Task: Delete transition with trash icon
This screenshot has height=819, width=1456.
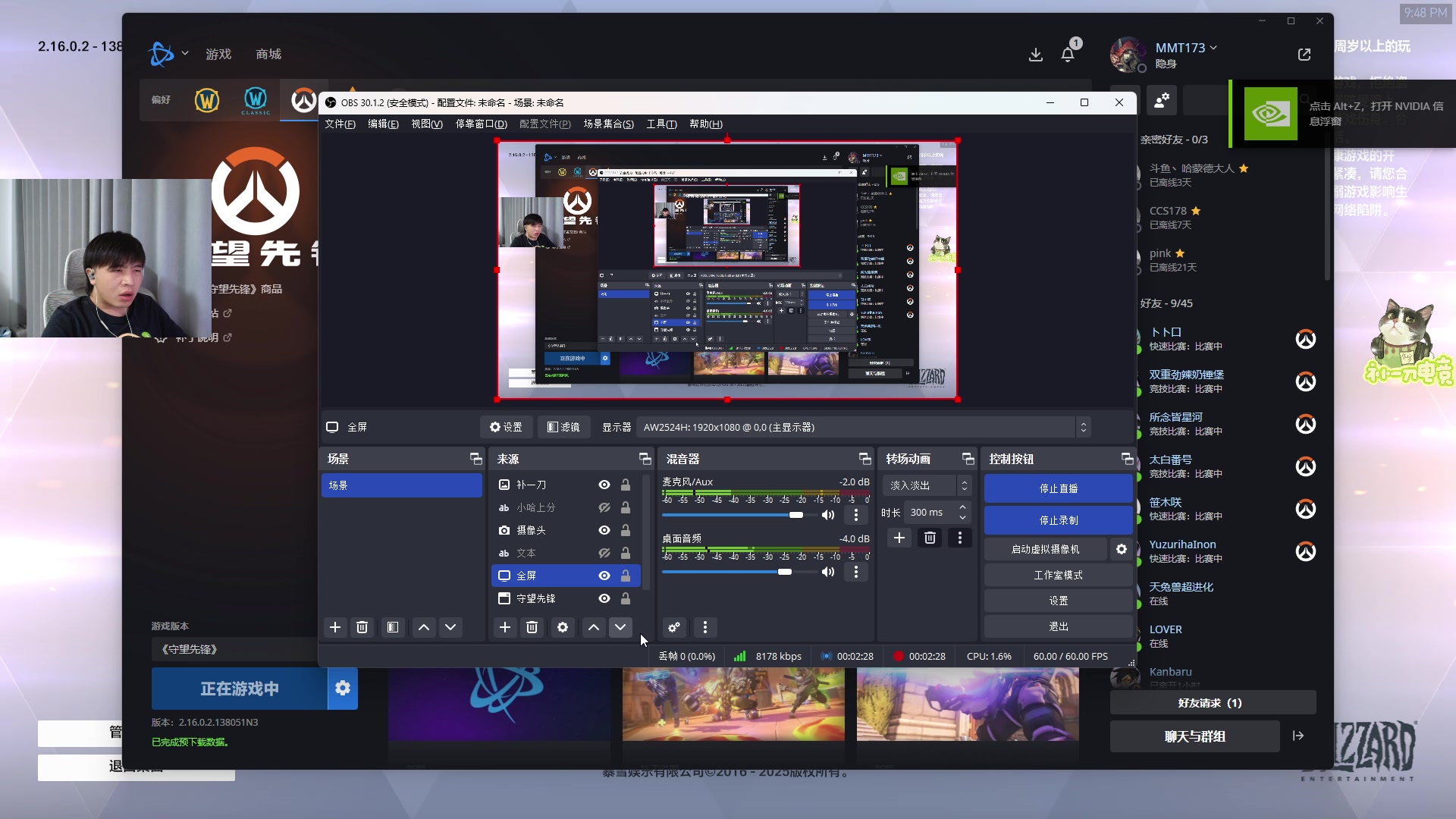Action: click(x=930, y=538)
